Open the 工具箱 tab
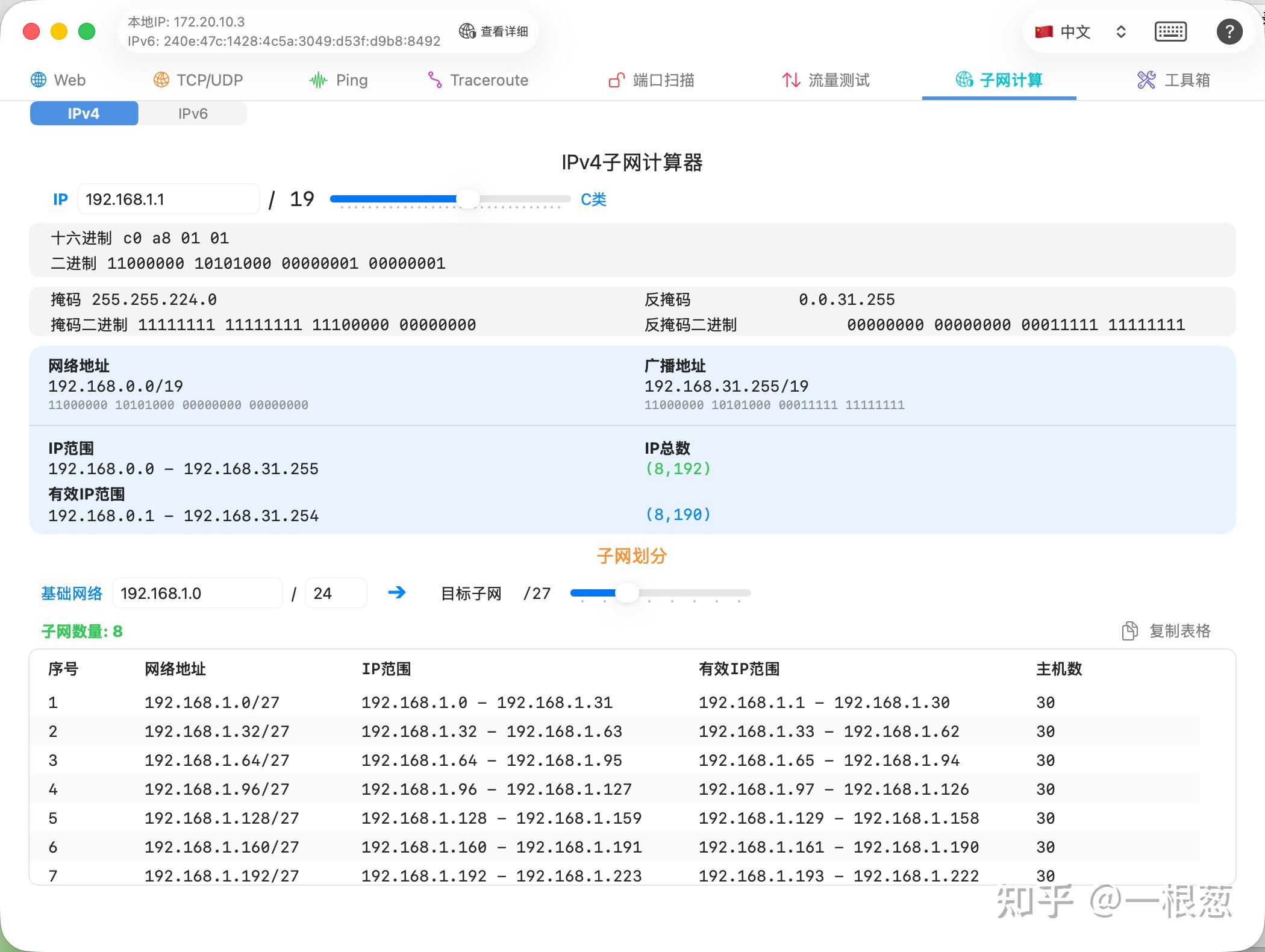The width and height of the screenshot is (1265, 952). point(1173,80)
